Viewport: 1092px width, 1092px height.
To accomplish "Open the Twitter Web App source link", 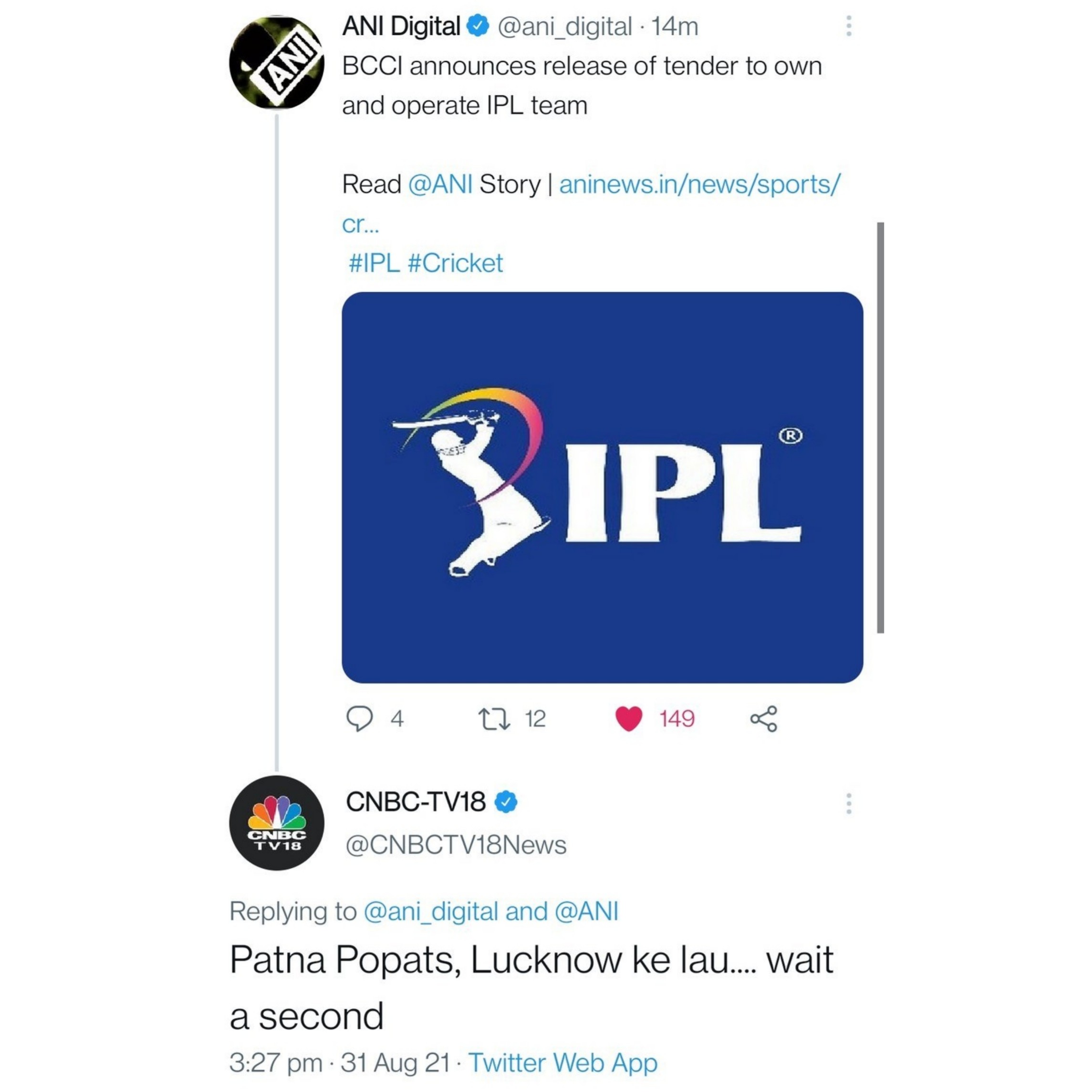I will [x=562, y=1062].
